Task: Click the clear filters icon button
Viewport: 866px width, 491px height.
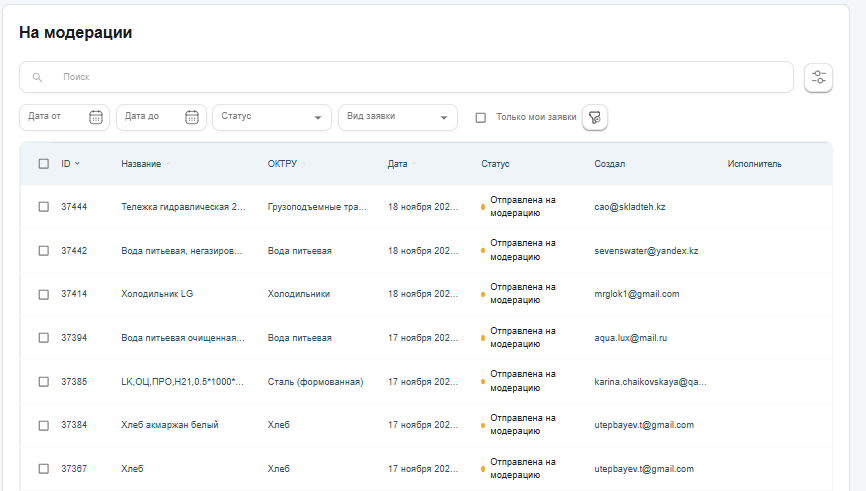Action: (595, 117)
